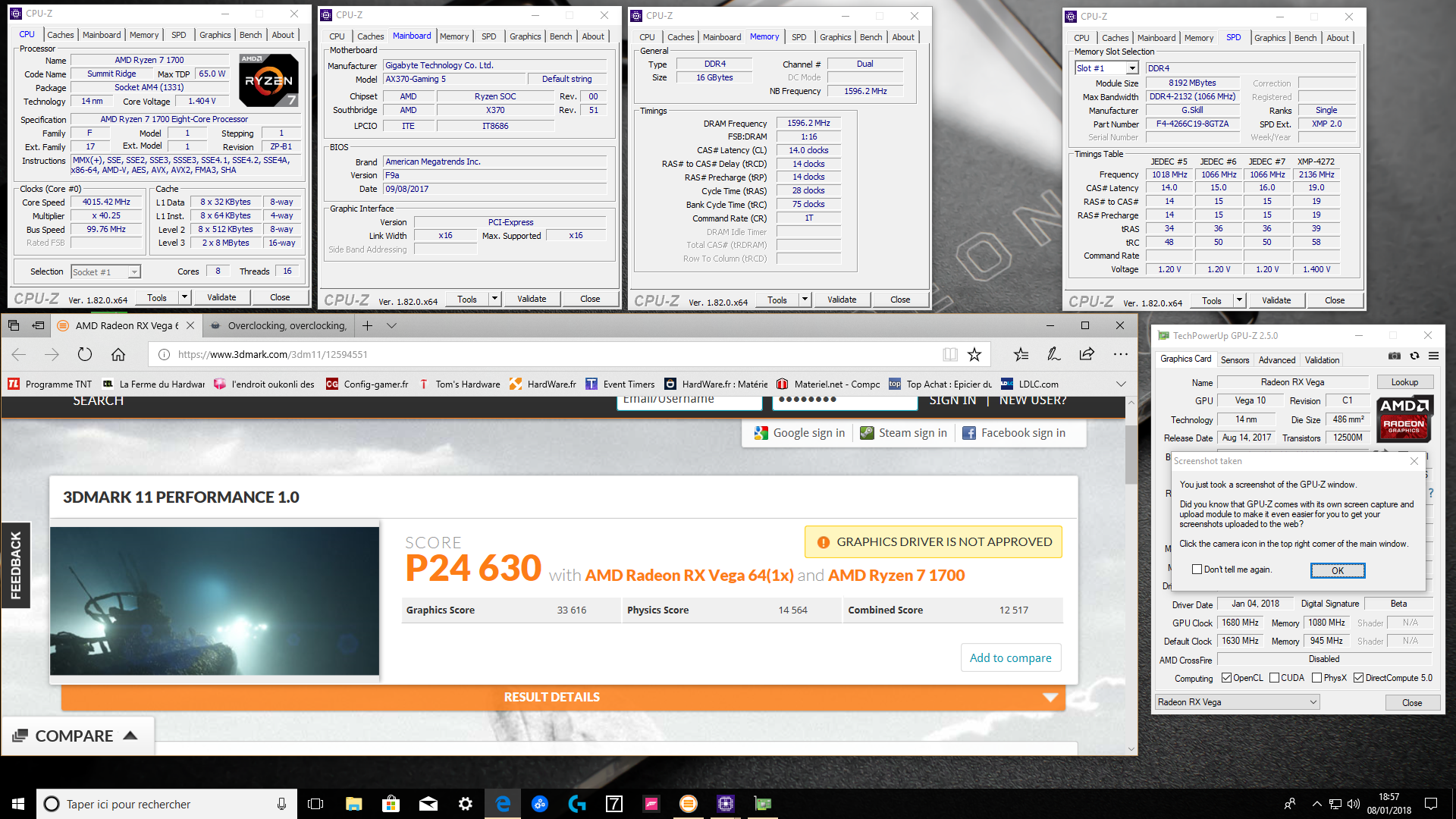Screen dimensions: 1456x819
Task: Open Tools dropdown arrow in CPU-Z CPU window
Action: click(184, 297)
